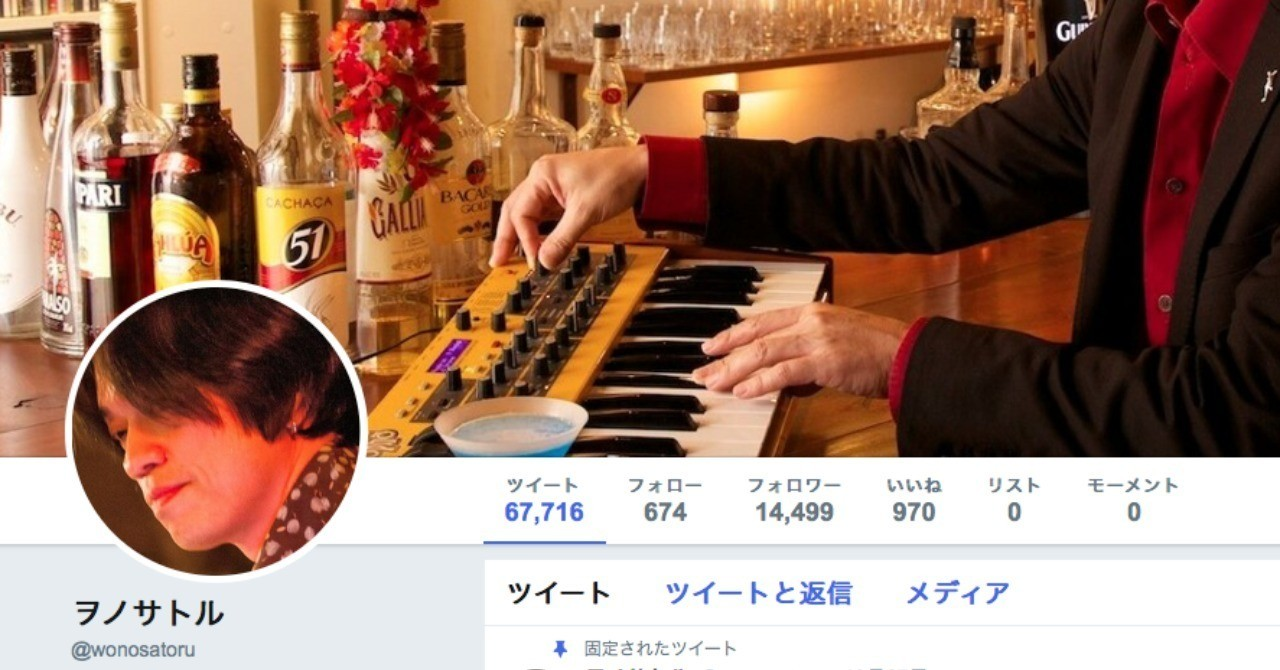Screen dimensions: 1280x670
Task: Switch to the メディア tab
Action: click(958, 593)
